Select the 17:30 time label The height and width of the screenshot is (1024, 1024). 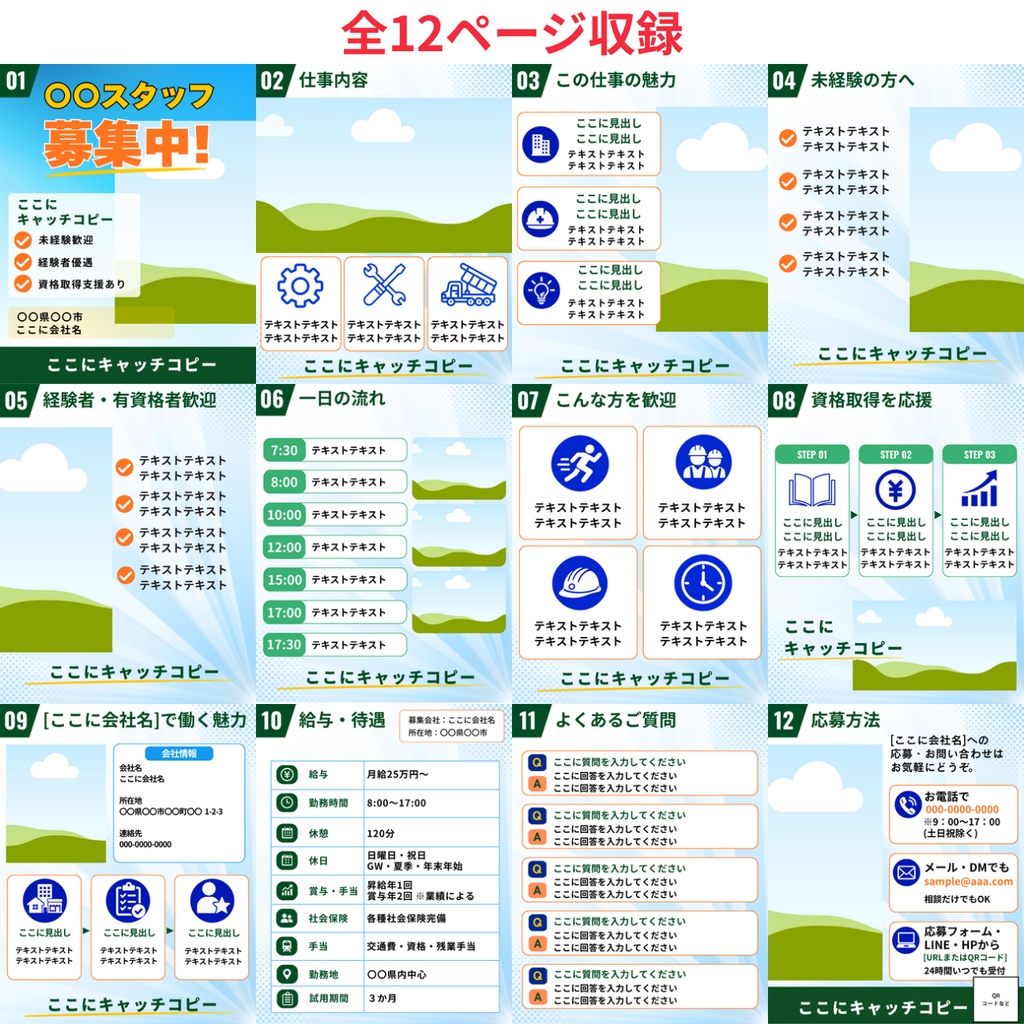pyautogui.click(x=284, y=645)
